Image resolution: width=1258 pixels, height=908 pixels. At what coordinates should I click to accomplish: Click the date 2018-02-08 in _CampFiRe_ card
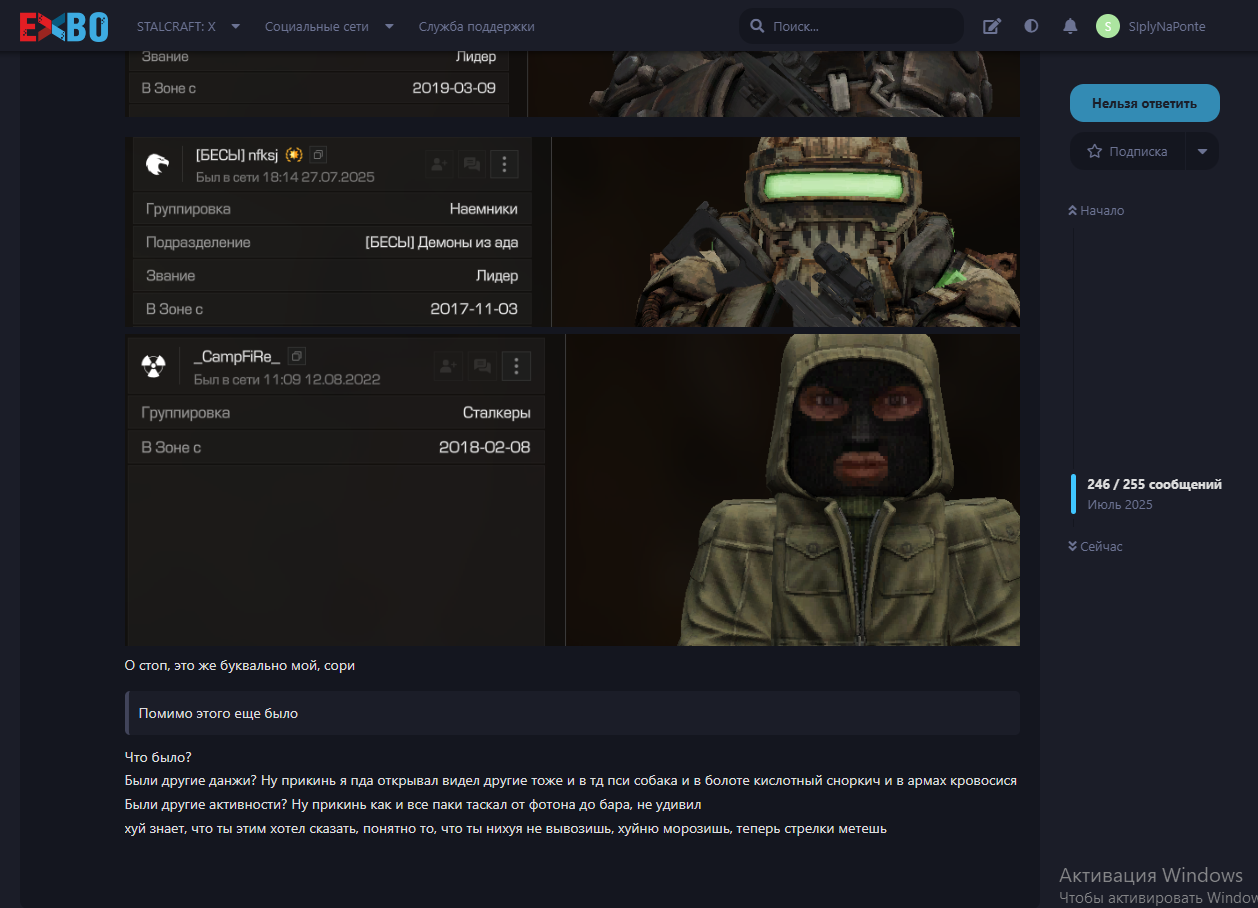coord(485,447)
